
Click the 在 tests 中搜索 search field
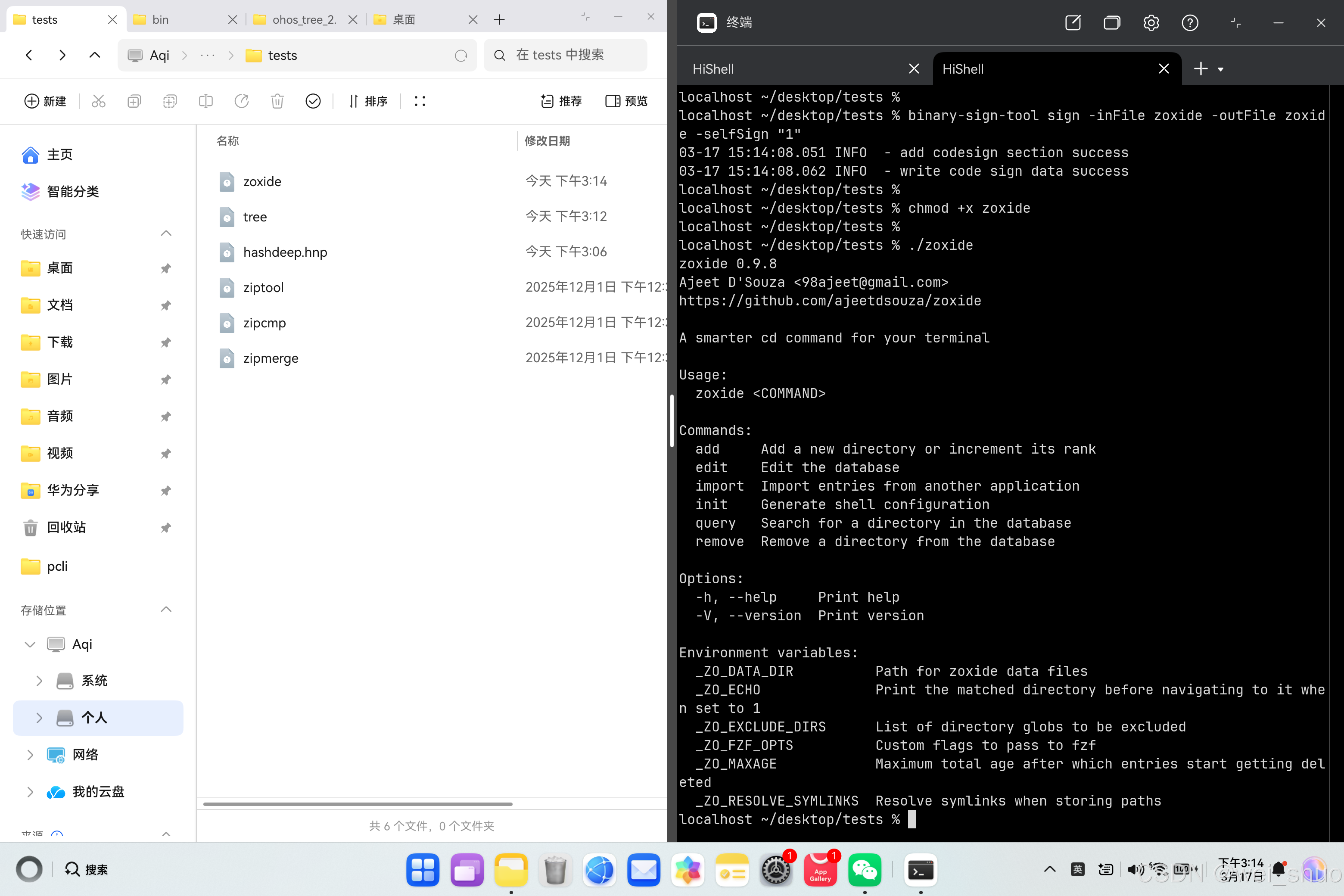(565, 55)
